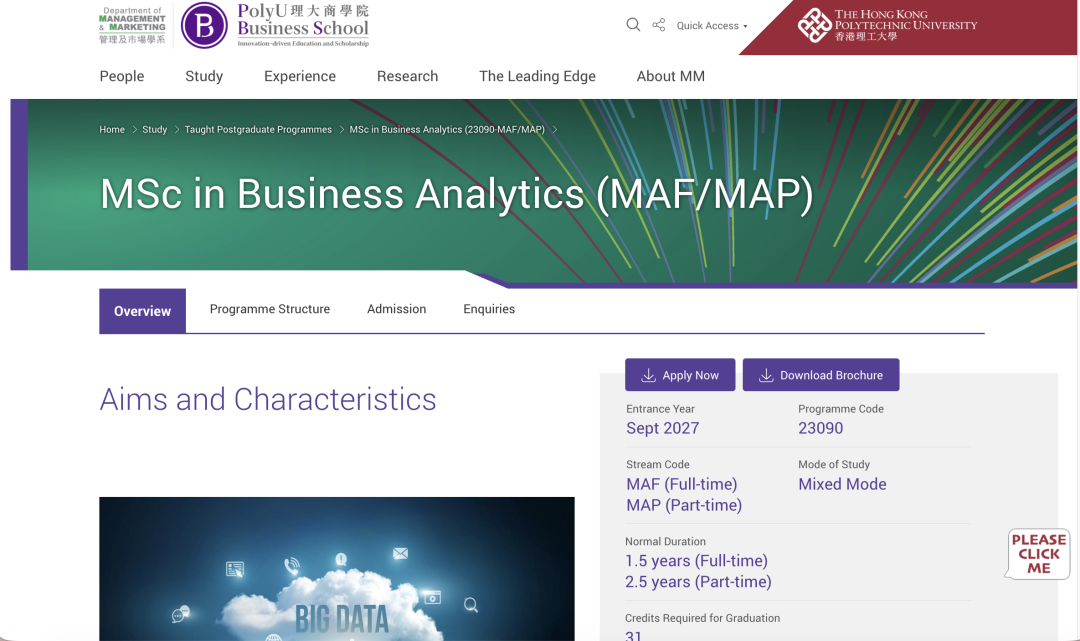Select the Overview tab

[x=143, y=311]
